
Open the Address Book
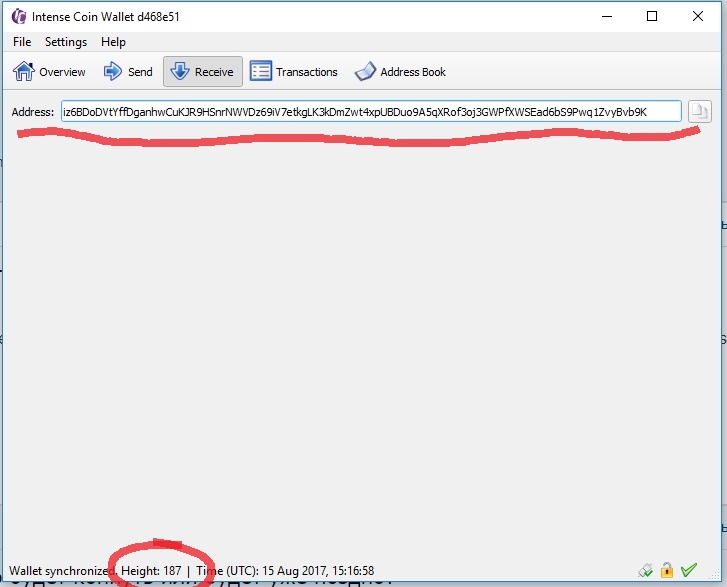click(x=400, y=72)
